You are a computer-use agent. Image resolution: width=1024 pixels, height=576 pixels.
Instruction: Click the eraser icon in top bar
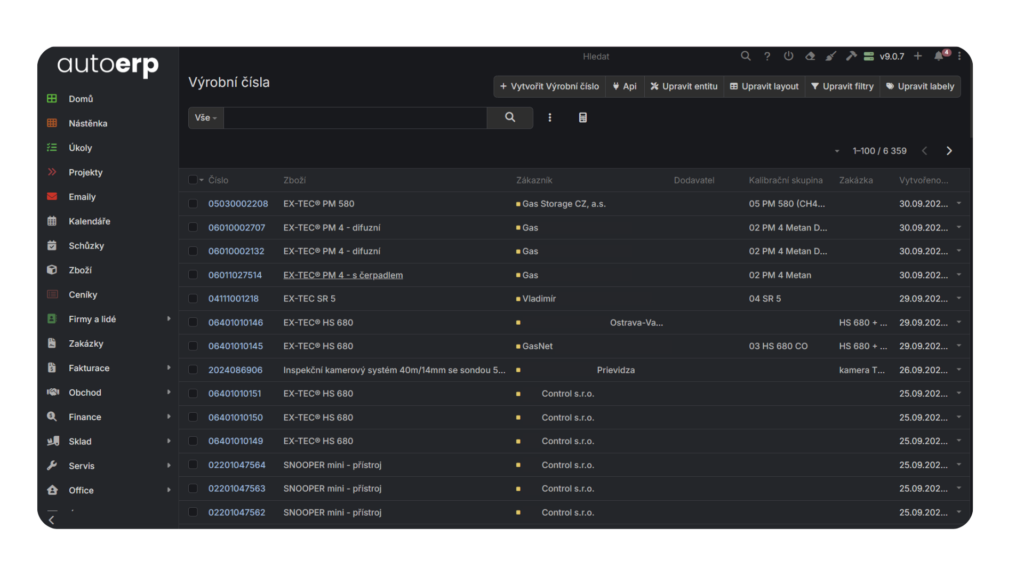click(x=810, y=57)
